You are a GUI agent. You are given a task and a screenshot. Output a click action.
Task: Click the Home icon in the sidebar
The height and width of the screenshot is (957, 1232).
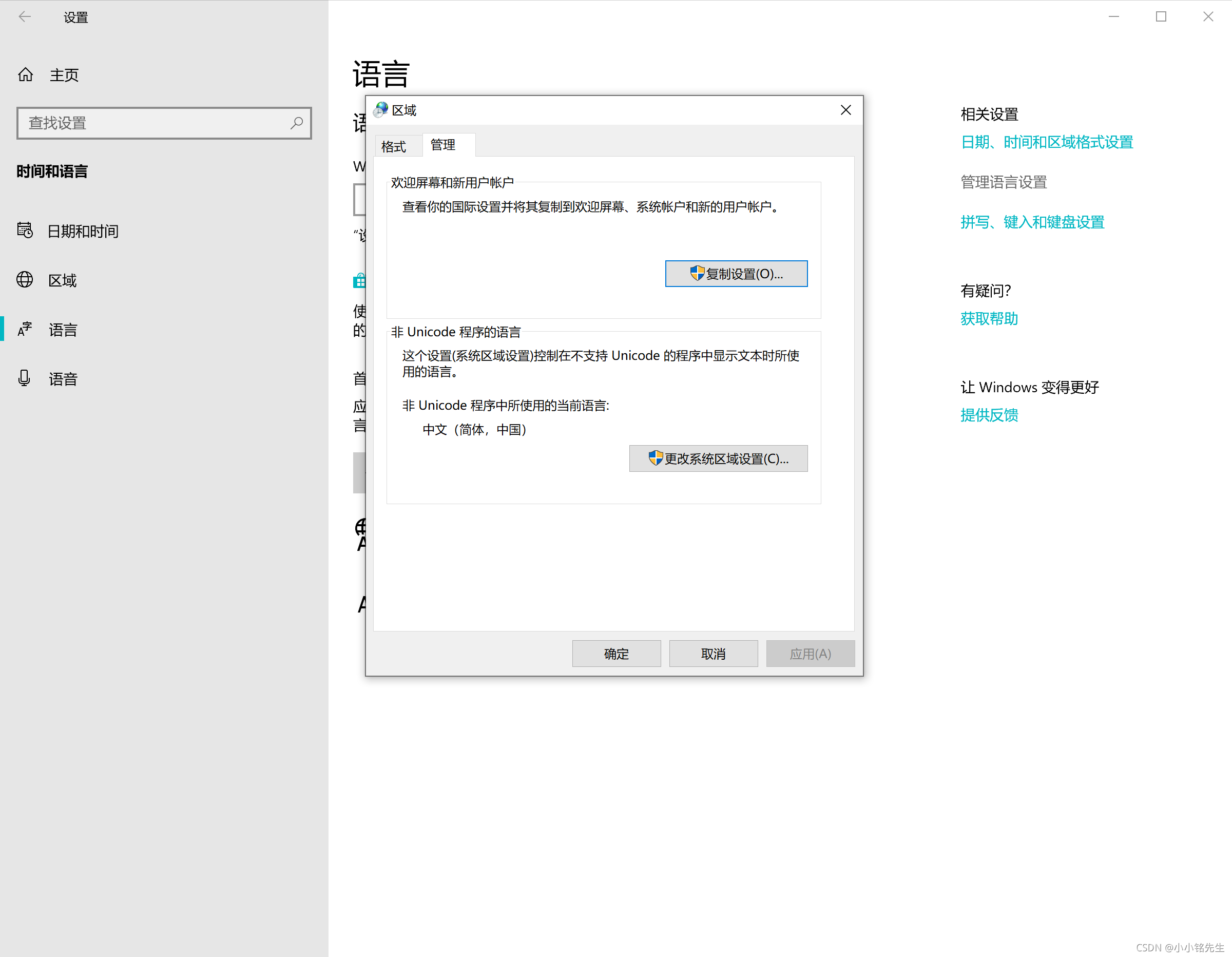(25, 74)
